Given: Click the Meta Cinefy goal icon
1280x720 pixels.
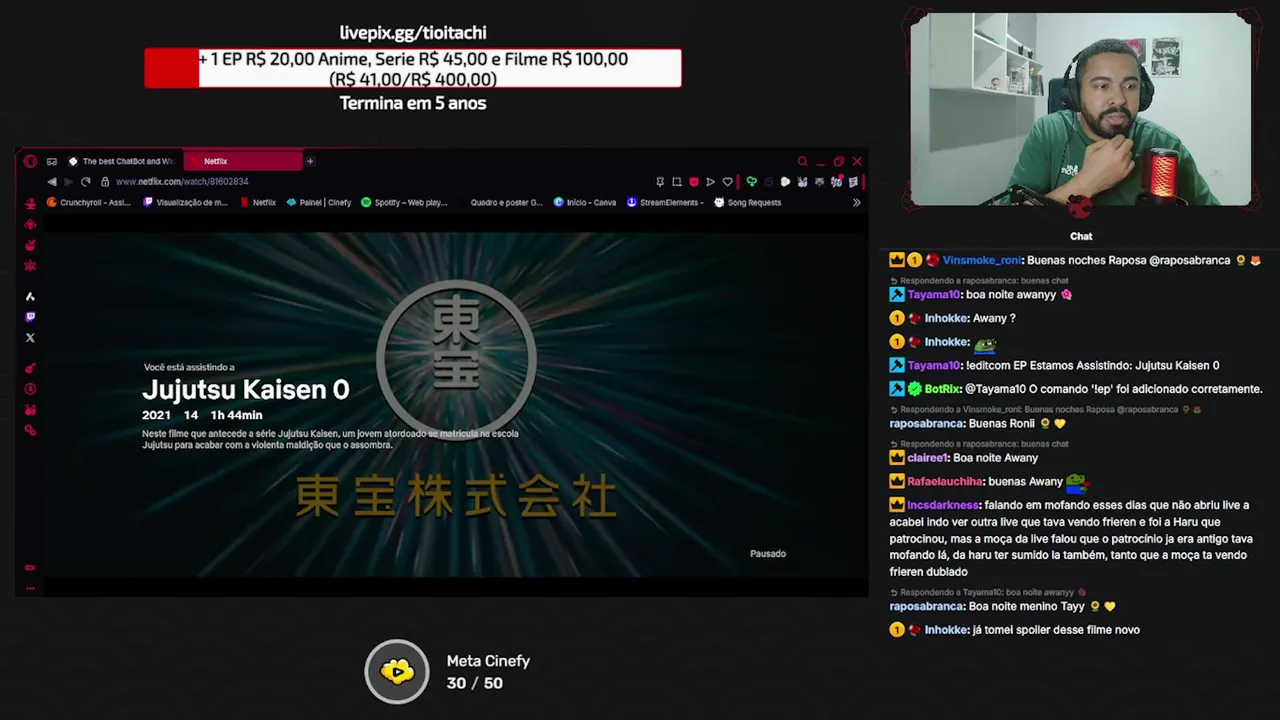Looking at the screenshot, I should pos(397,671).
